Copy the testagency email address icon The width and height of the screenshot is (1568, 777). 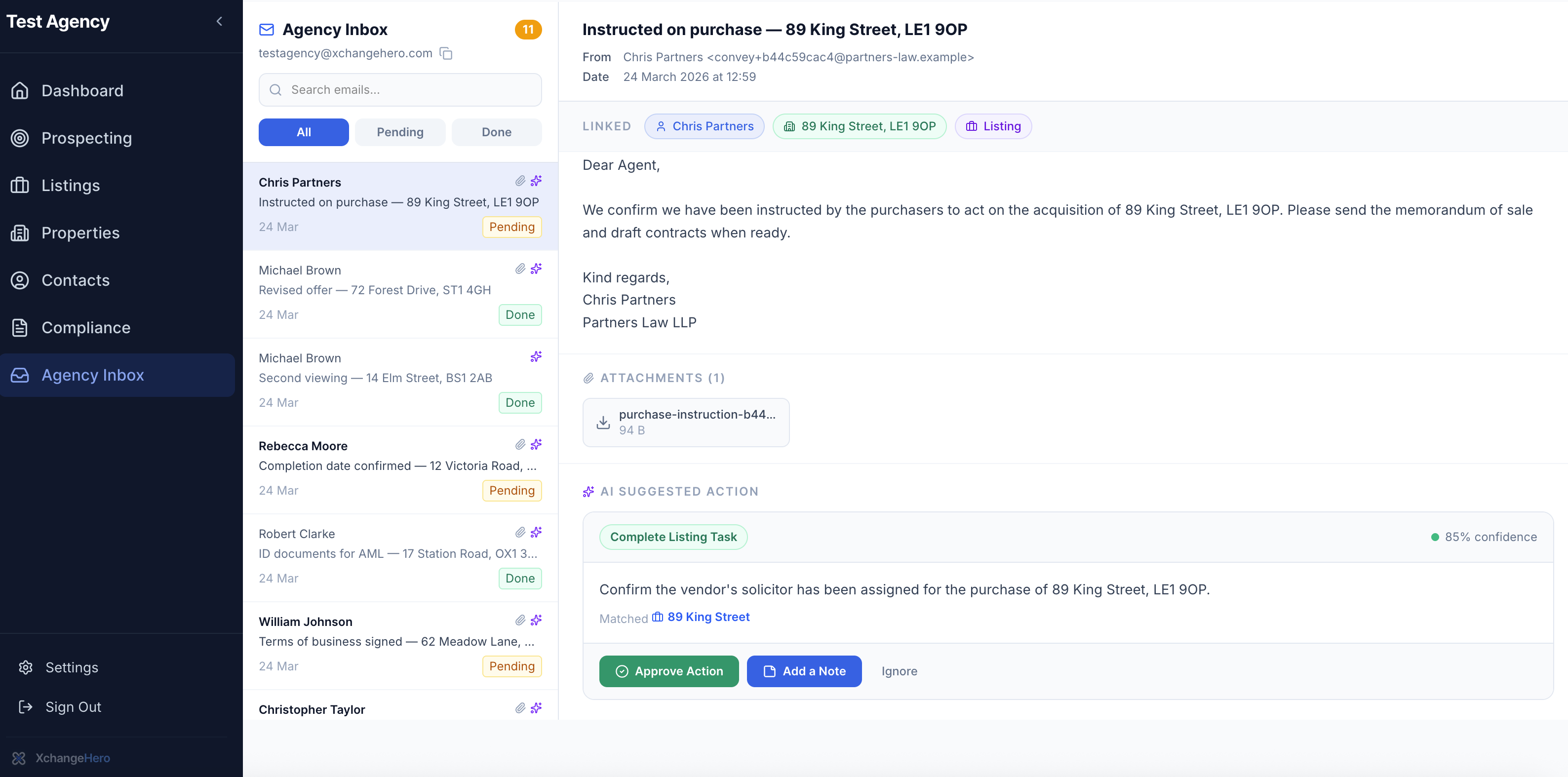446,53
